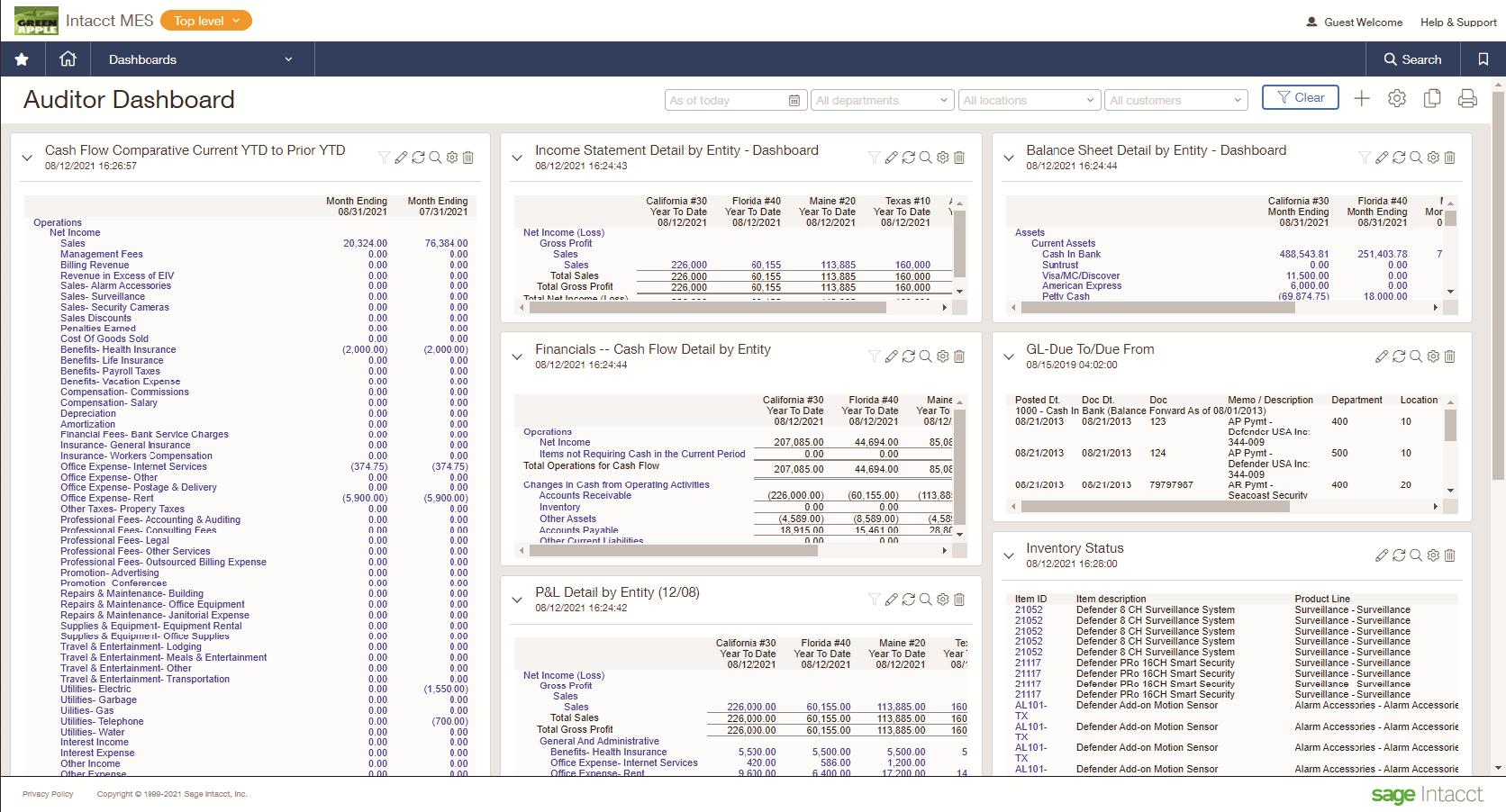Image resolution: width=1506 pixels, height=812 pixels.
Task: Magnify the Financials Cash Flow Detail component
Action: [925, 356]
